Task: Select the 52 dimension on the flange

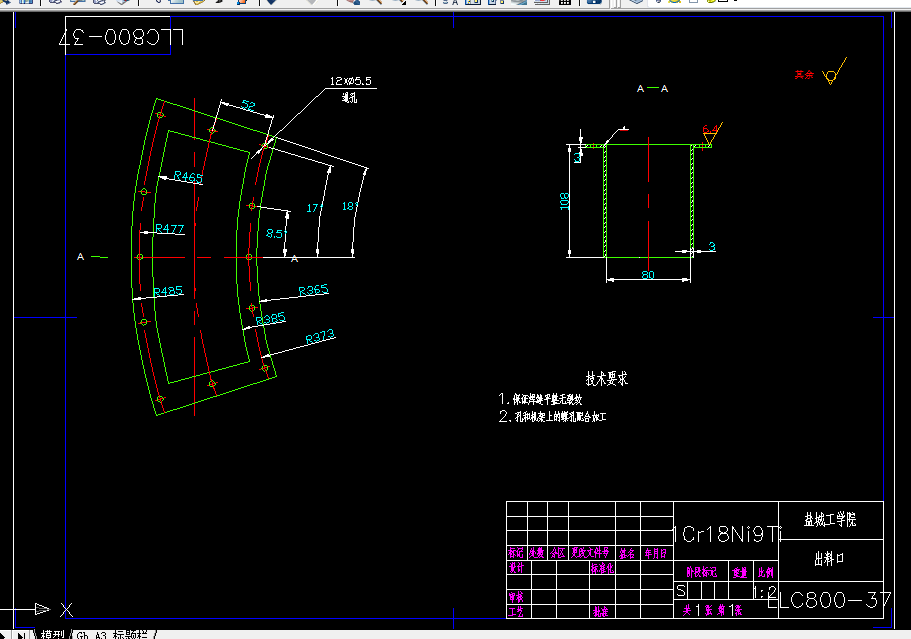Action: (248, 105)
